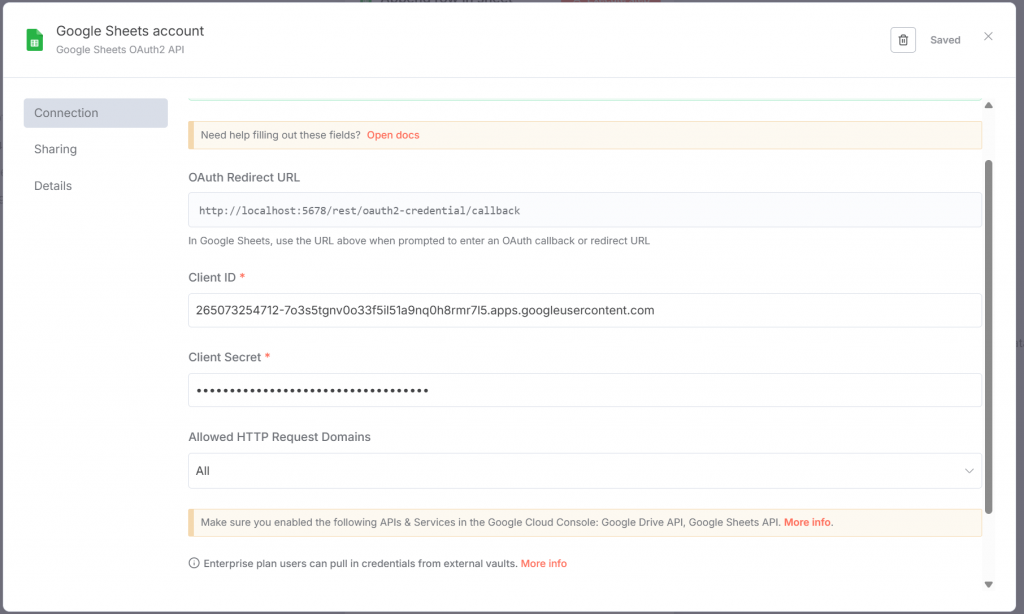Delete credential with trash icon
Viewport: 1024px width, 614px height.
tap(903, 40)
